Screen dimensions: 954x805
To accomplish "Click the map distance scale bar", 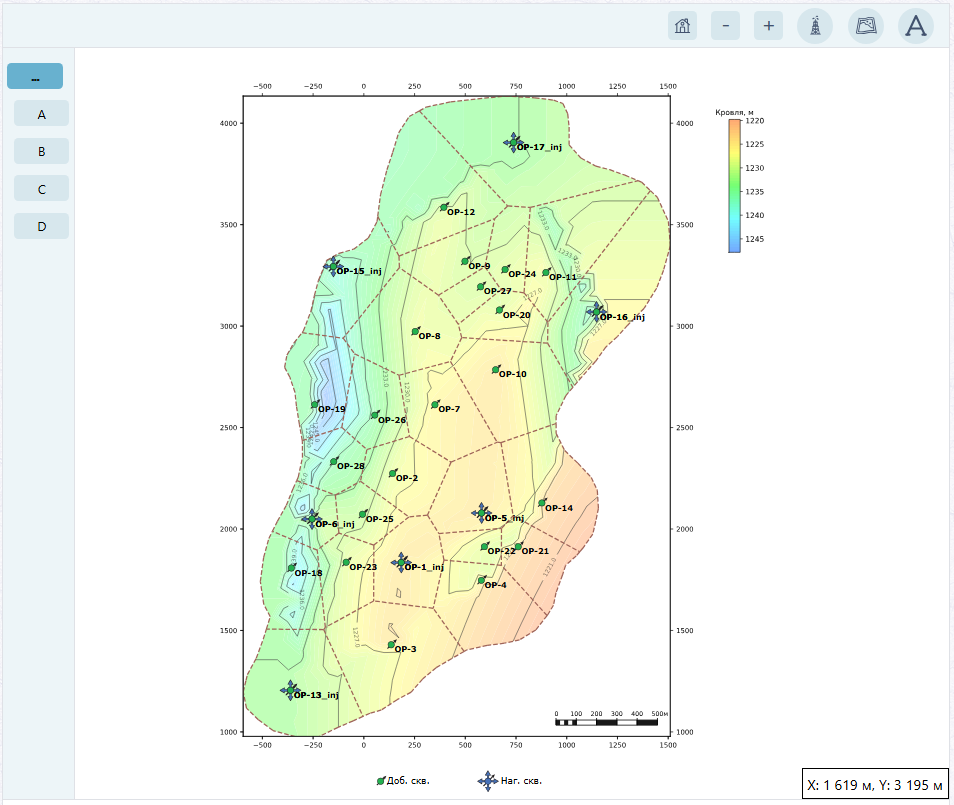I will click(607, 722).
